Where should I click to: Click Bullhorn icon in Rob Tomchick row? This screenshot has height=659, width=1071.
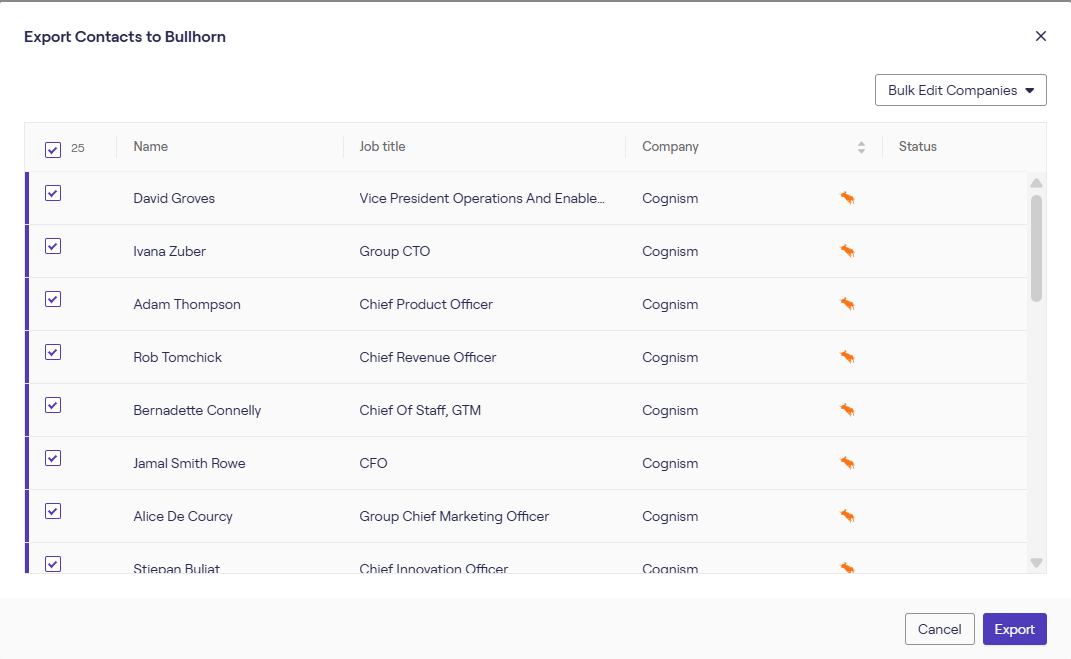click(x=847, y=357)
